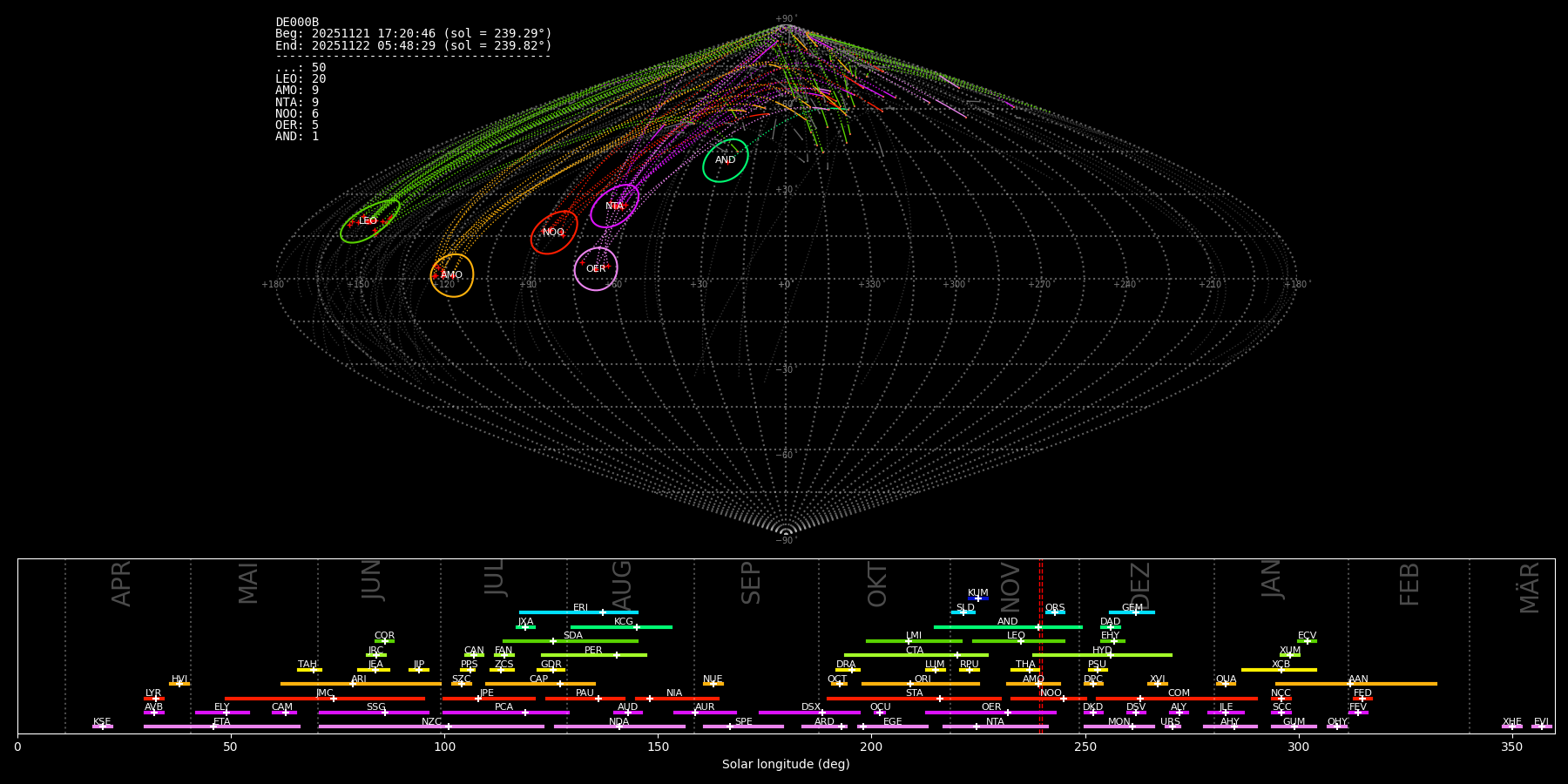Click the ORI shower bar in timeline
This screenshot has width=1568, height=784.
pos(921,684)
